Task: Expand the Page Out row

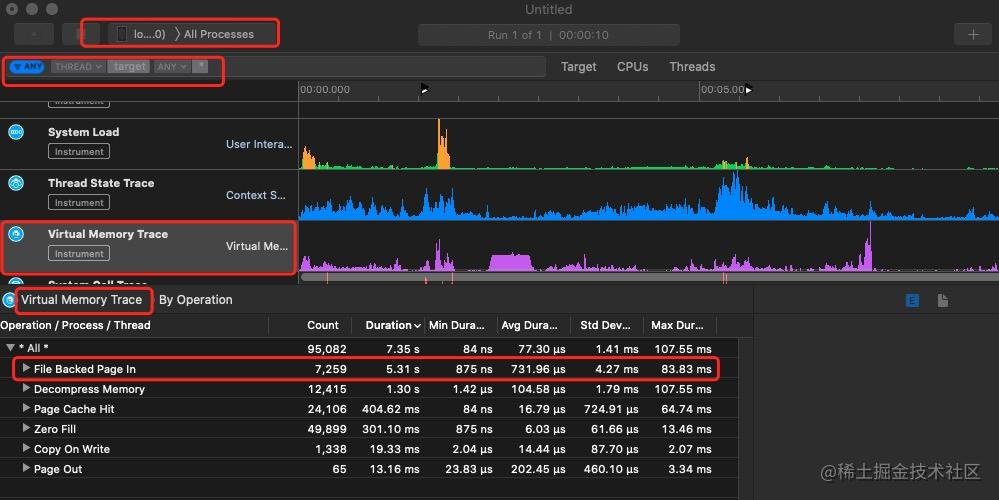Action: click(26, 468)
